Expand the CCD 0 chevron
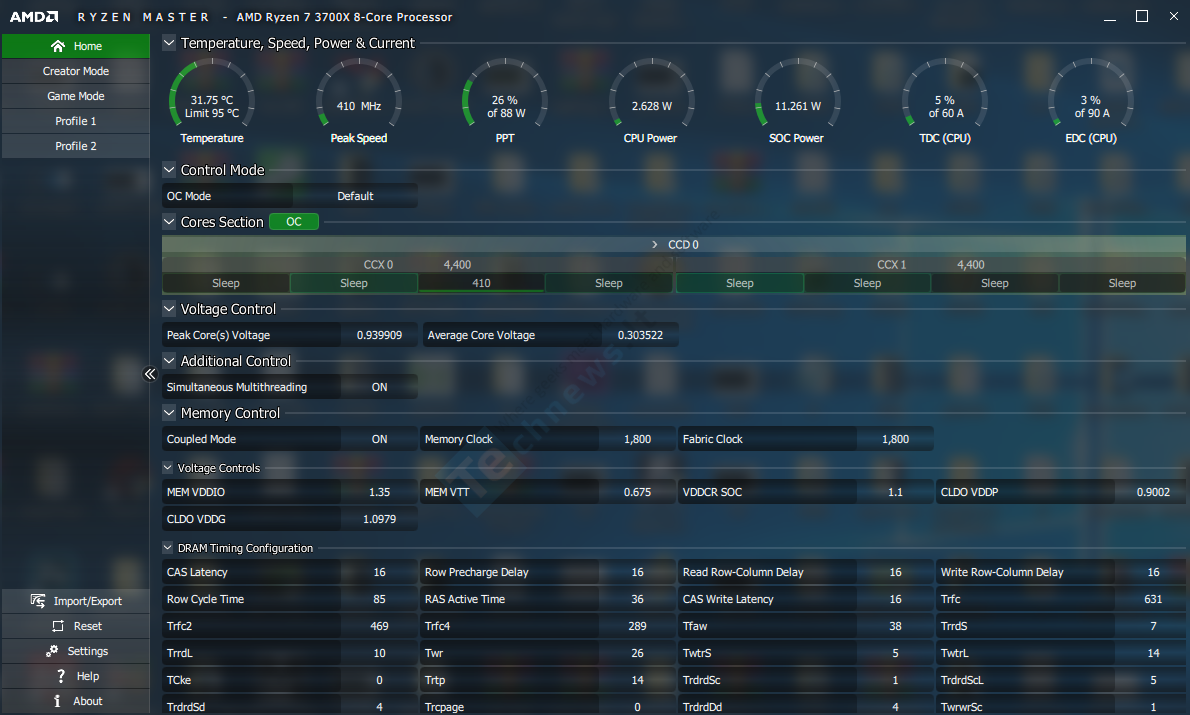 tap(655, 244)
